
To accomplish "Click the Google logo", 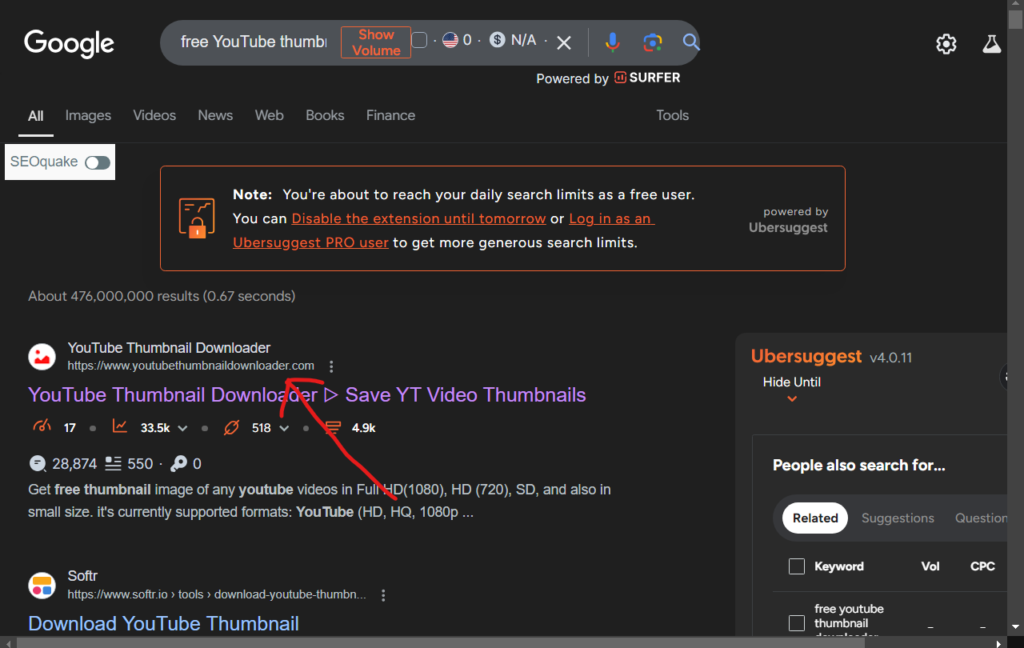I will (69, 44).
